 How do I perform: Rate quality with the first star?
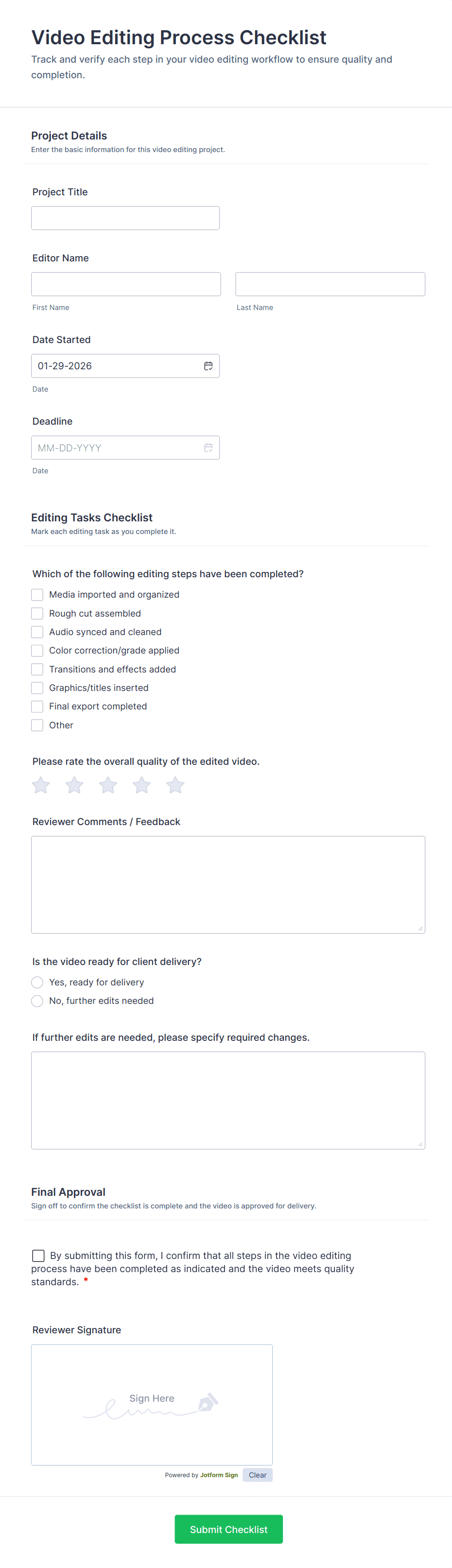point(41,785)
